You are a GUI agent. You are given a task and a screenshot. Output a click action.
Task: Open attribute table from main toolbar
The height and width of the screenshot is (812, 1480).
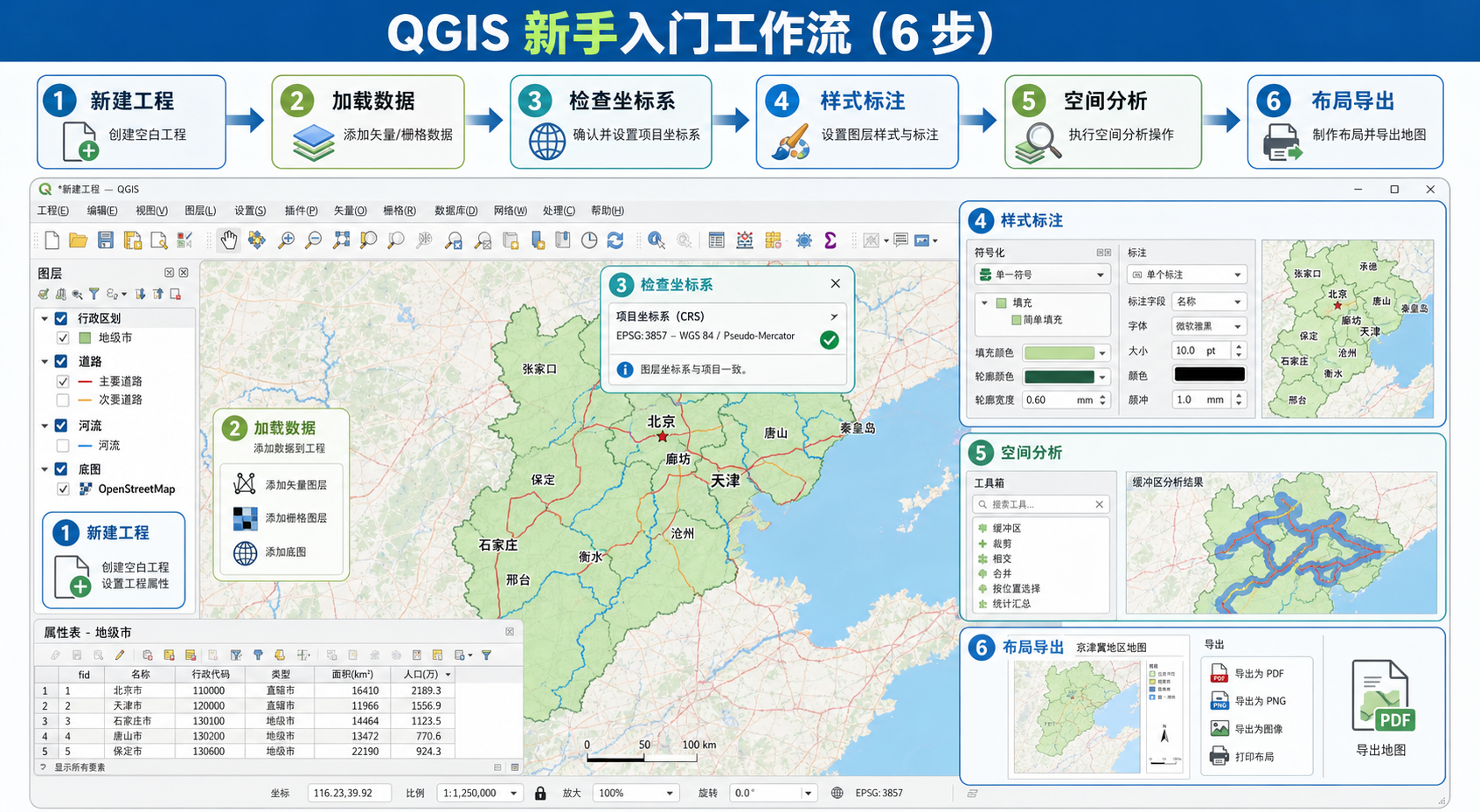[716, 239]
